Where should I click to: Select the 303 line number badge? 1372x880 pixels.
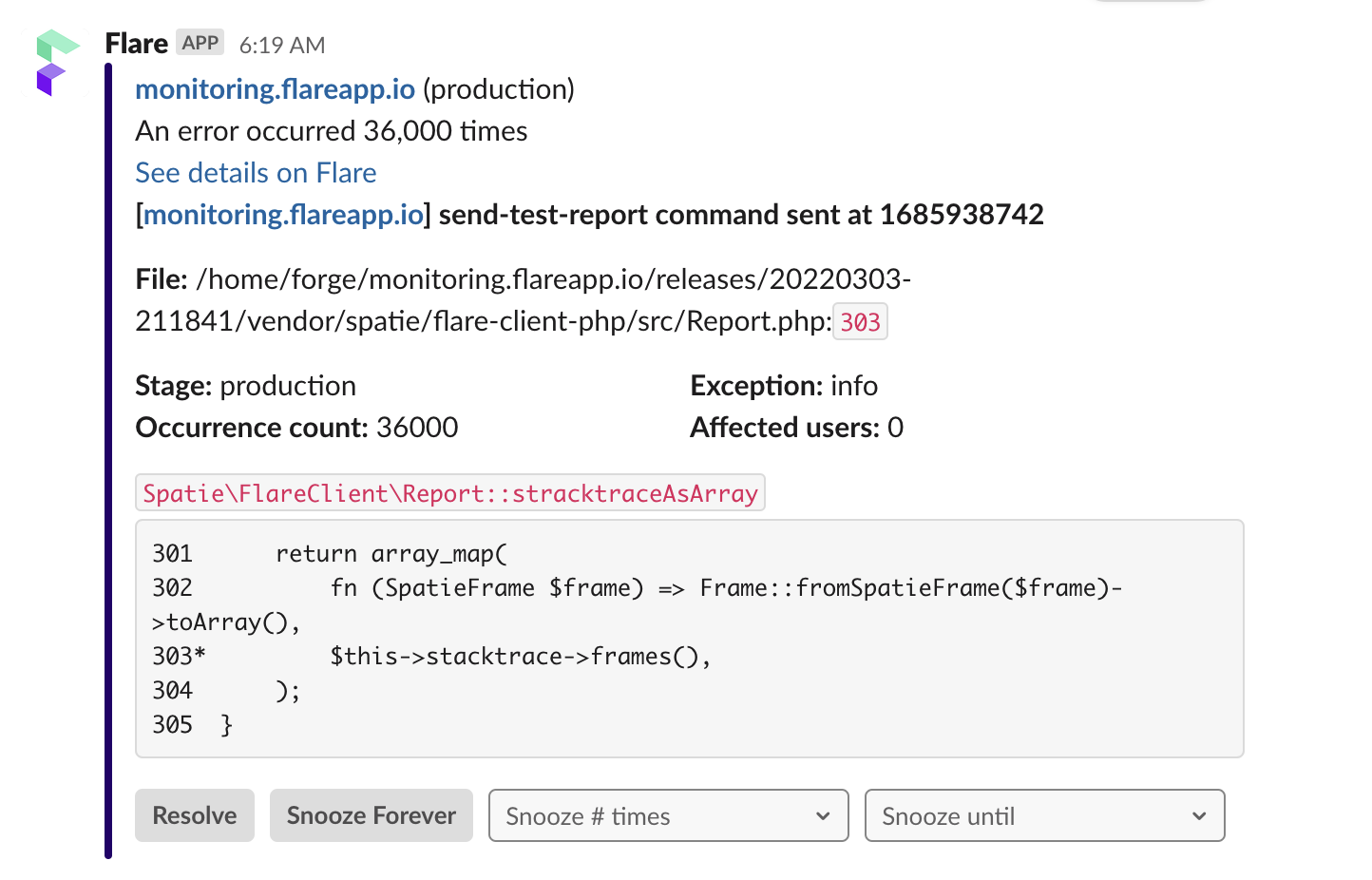859,321
